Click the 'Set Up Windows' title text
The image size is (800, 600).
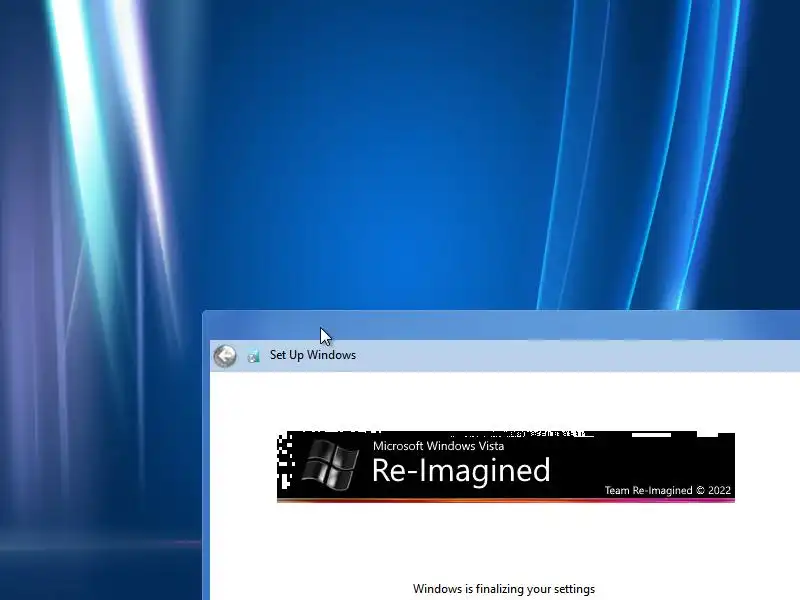pos(313,355)
